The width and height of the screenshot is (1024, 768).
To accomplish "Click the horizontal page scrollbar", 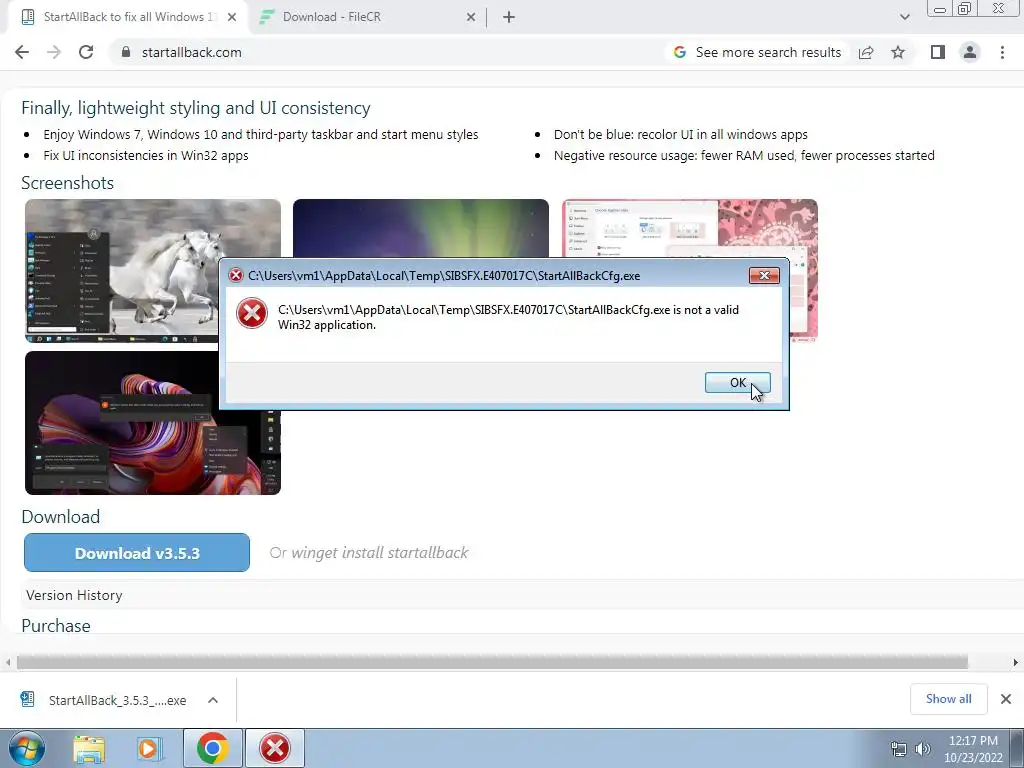I will (x=492, y=662).
